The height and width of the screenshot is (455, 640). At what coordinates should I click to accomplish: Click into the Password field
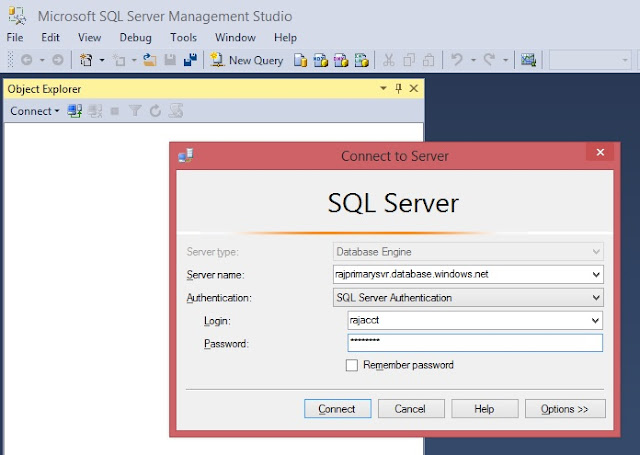[x=475, y=343]
